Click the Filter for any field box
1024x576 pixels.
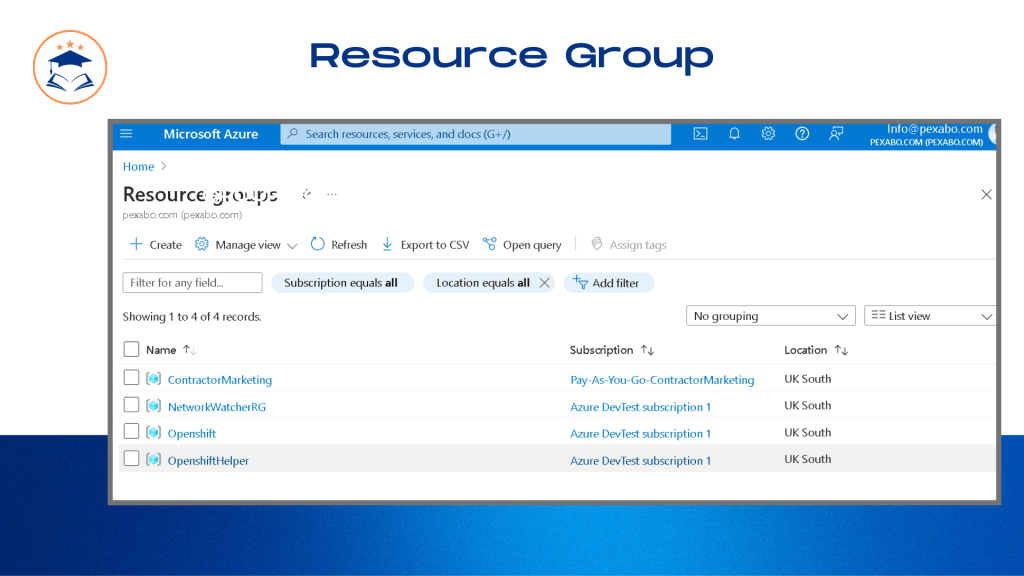[193, 283]
